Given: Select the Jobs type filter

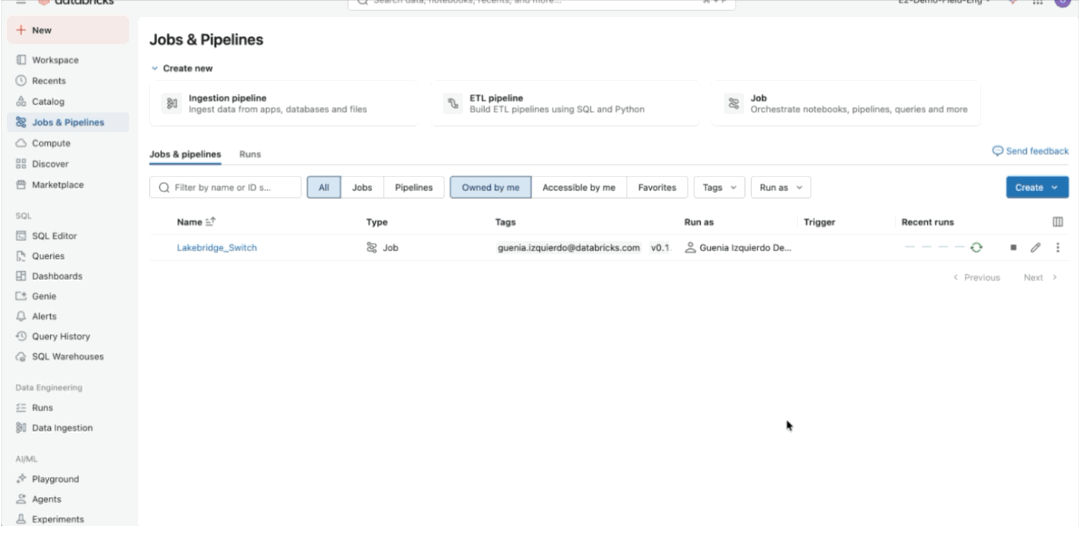Looking at the screenshot, I should 362,187.
